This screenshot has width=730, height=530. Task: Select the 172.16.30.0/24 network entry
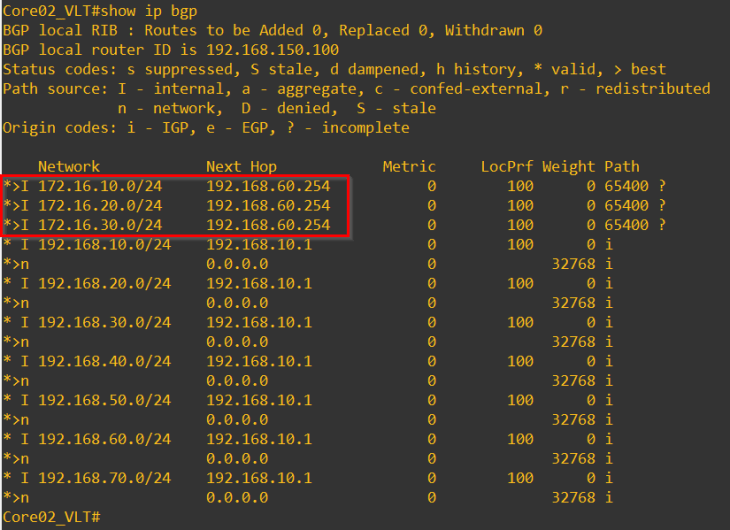[100, 225]
